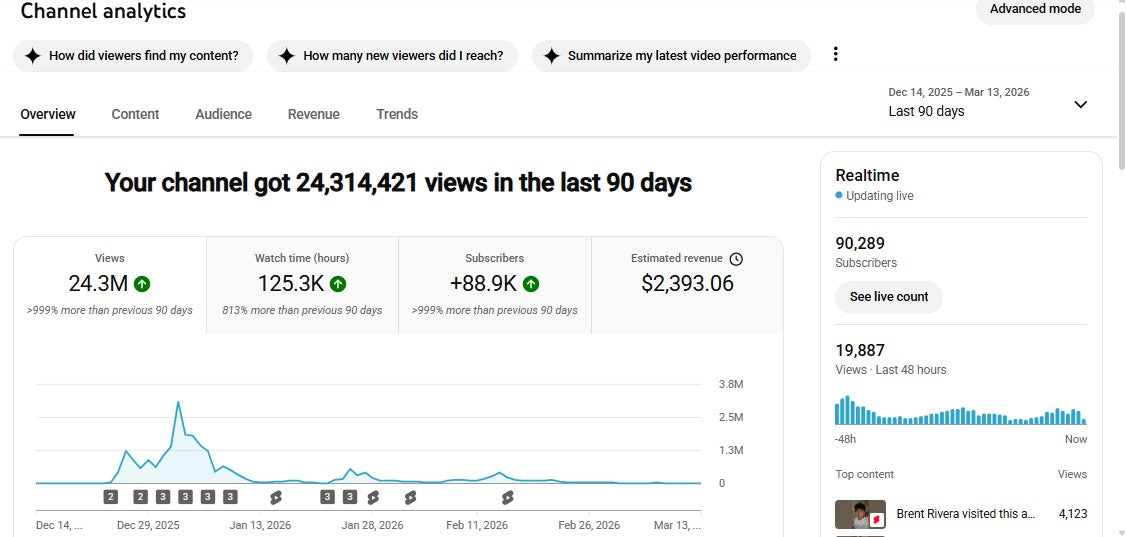
Task: Click sparkle icon on viewers-found-content chip
Action: 32,56
